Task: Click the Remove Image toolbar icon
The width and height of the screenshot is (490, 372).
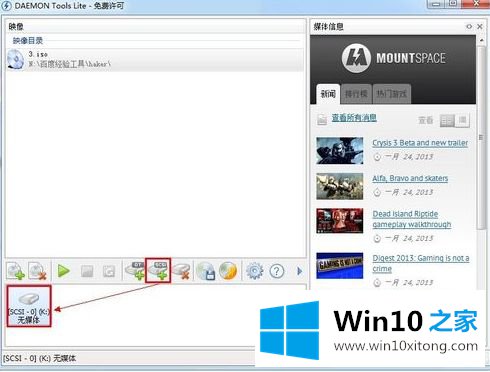Action: pyautogui.click(x=37, y=271)
